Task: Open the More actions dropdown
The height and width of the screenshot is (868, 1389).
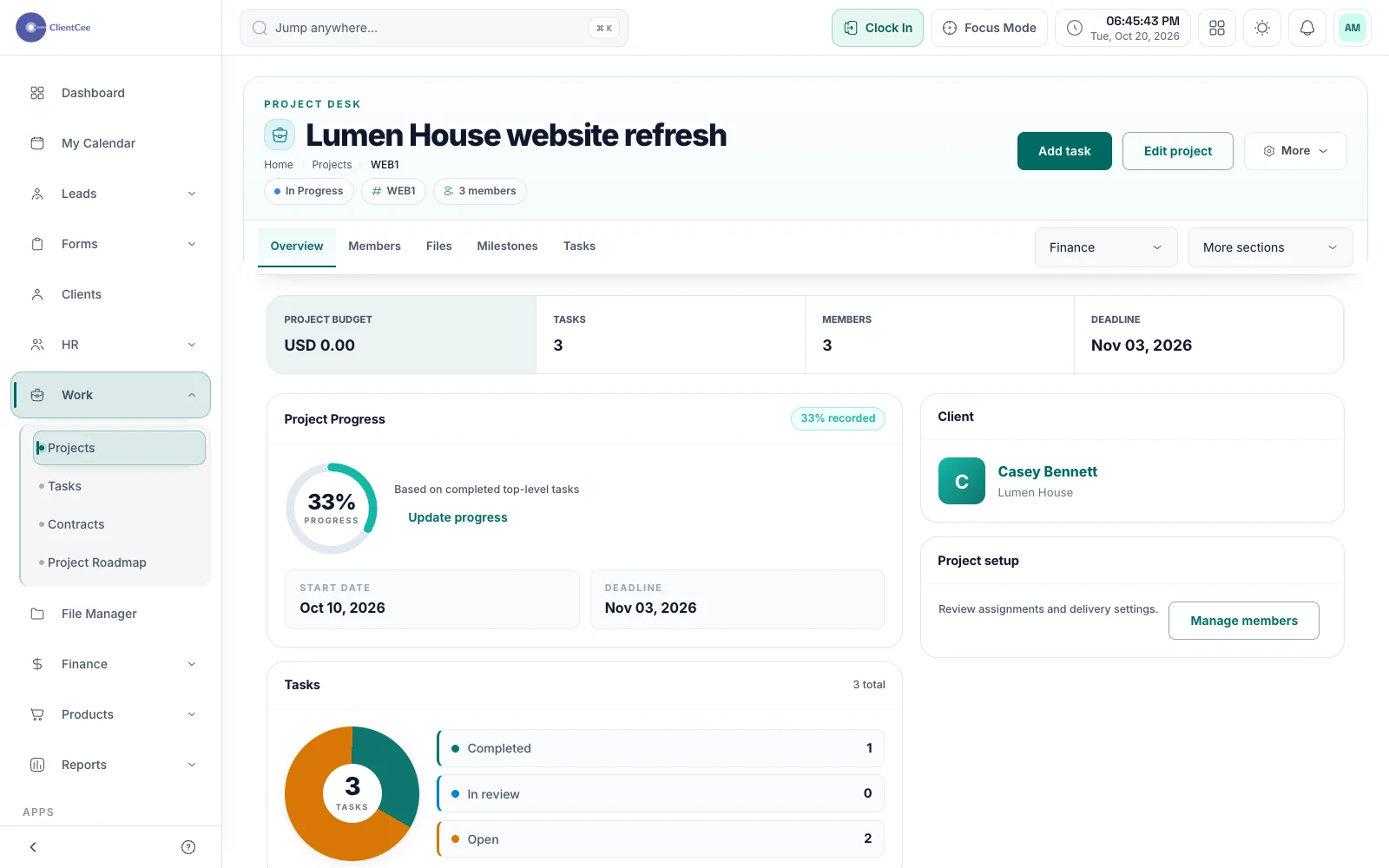Action: (1295, 151)
